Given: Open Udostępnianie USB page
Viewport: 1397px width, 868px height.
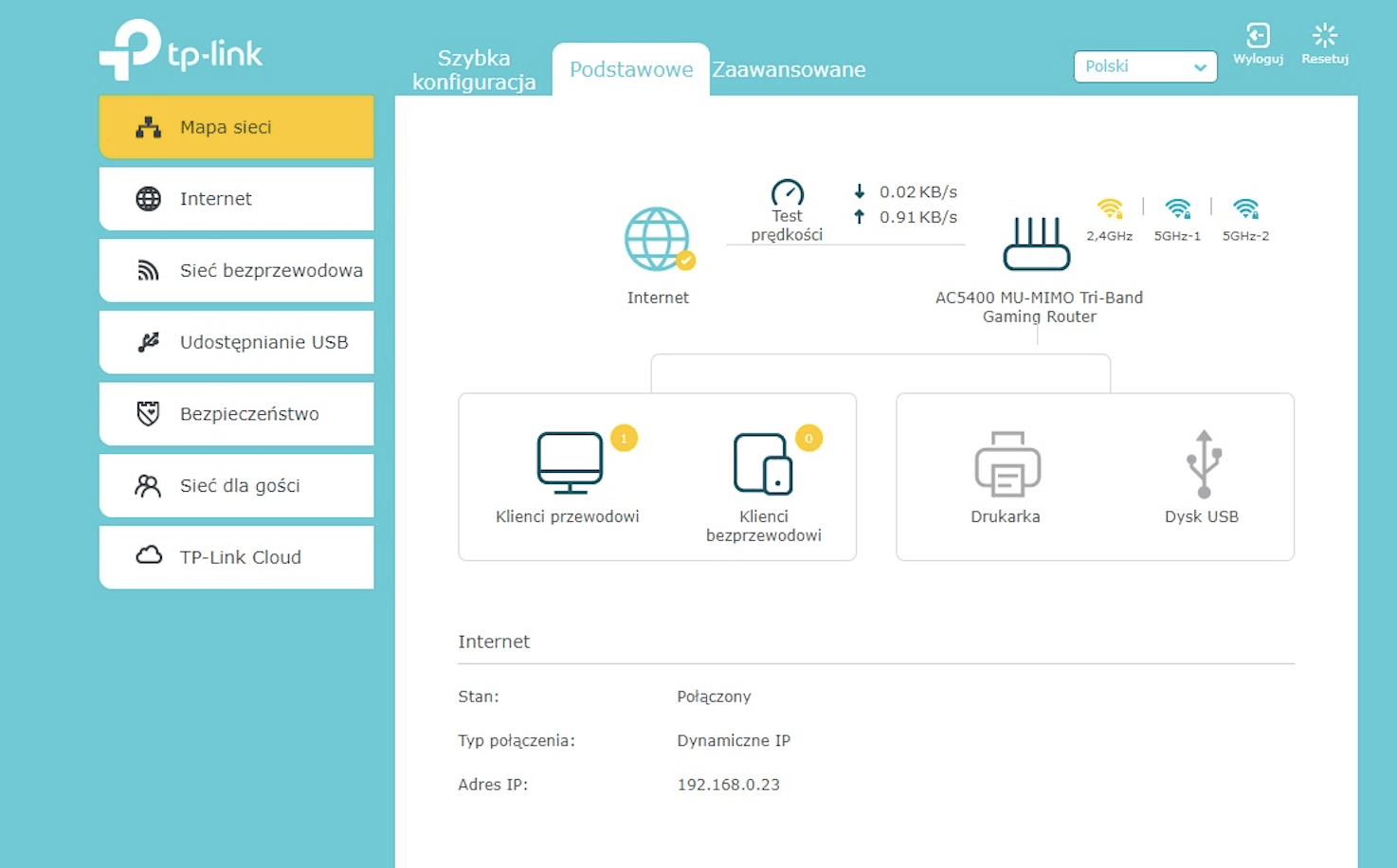Looking at the screenshot, I should click(x=236, y=342).
